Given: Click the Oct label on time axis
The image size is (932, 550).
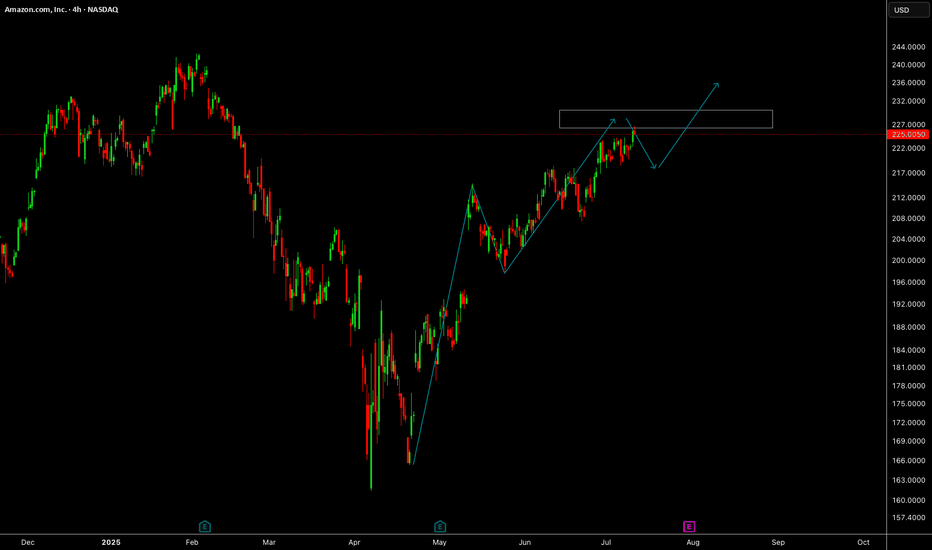Looking at the screenshot, I should coord(864,542).
